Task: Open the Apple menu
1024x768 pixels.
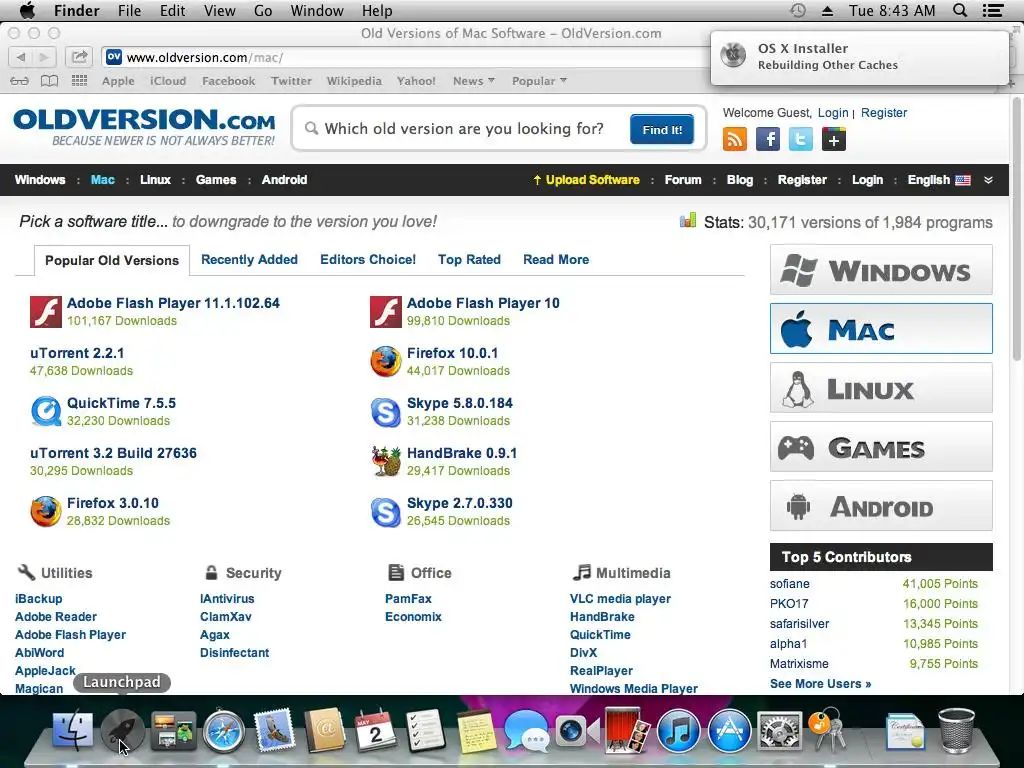Action: point(27,10)
